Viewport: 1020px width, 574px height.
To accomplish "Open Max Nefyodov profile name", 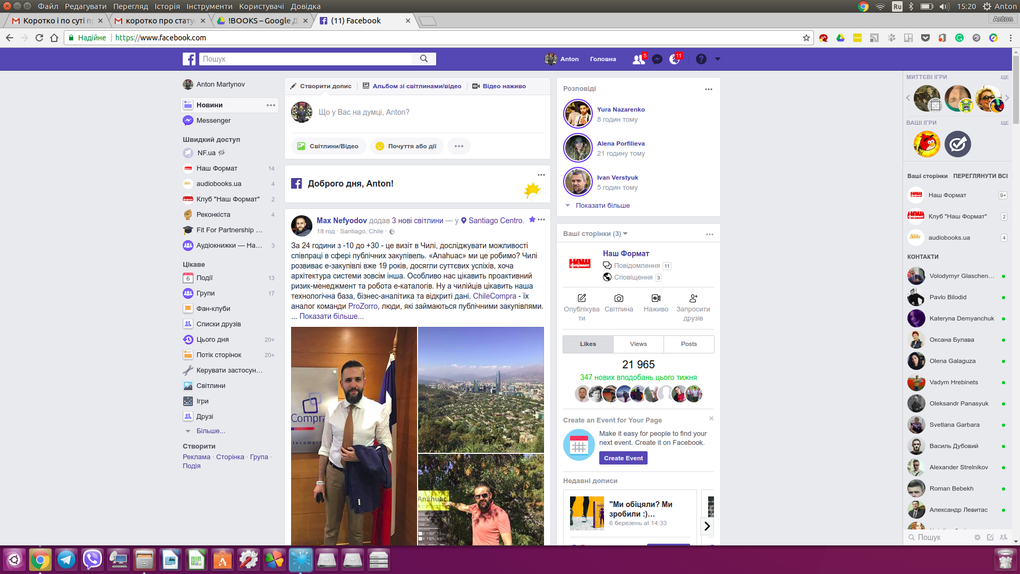I will 342,221.
